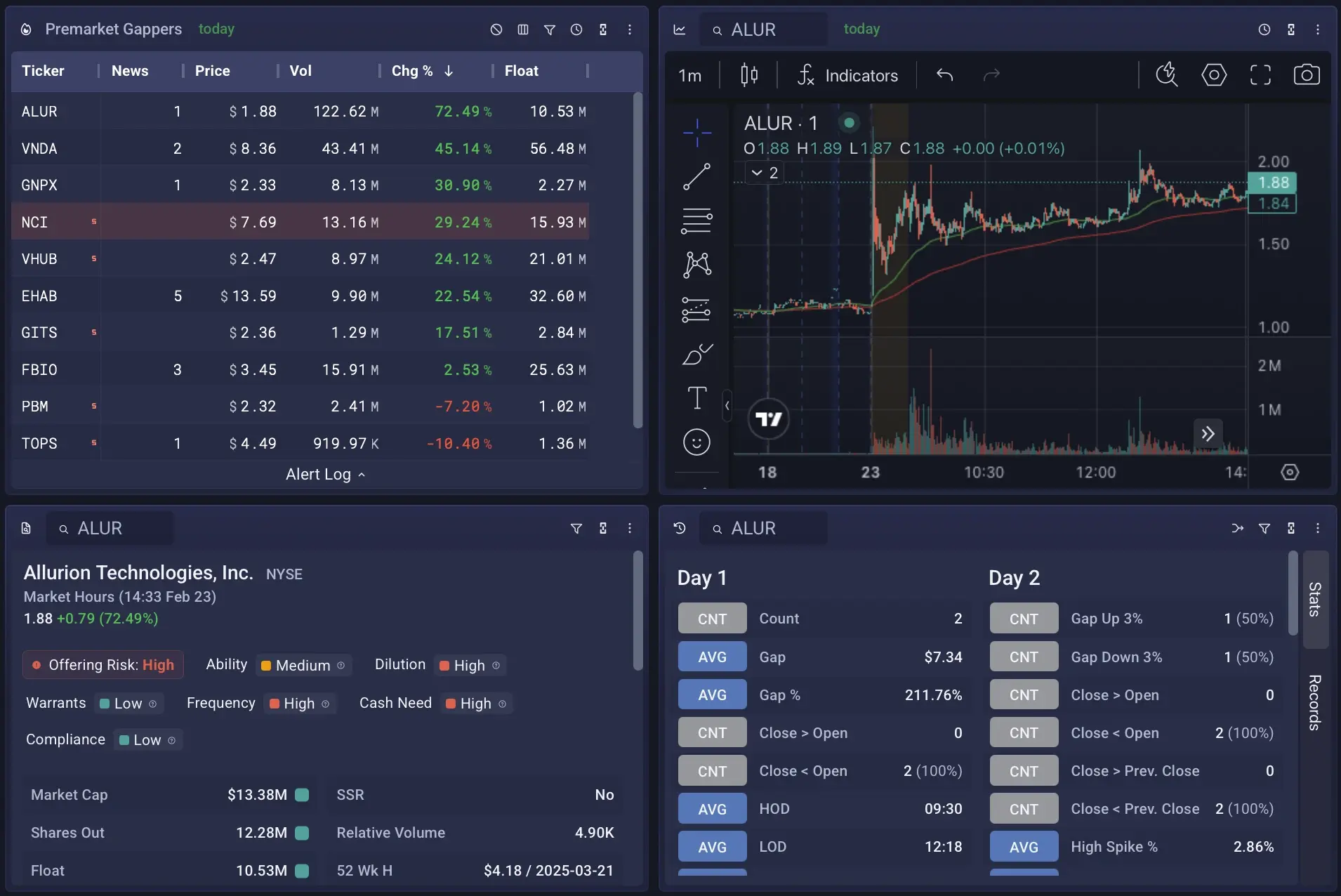The image size is (1341, 896).
Task: Expand the drawing toolbar with double chevron
Action: pos(1208,435)
